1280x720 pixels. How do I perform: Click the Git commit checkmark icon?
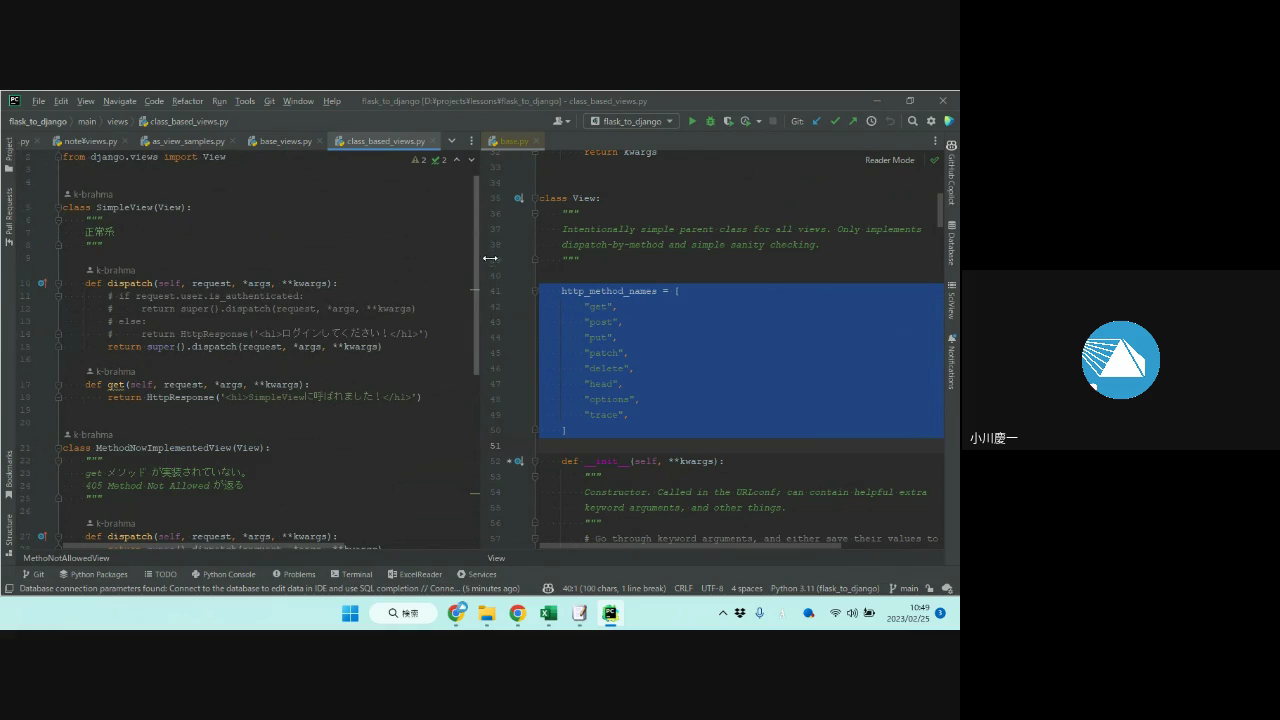(835, 121)
